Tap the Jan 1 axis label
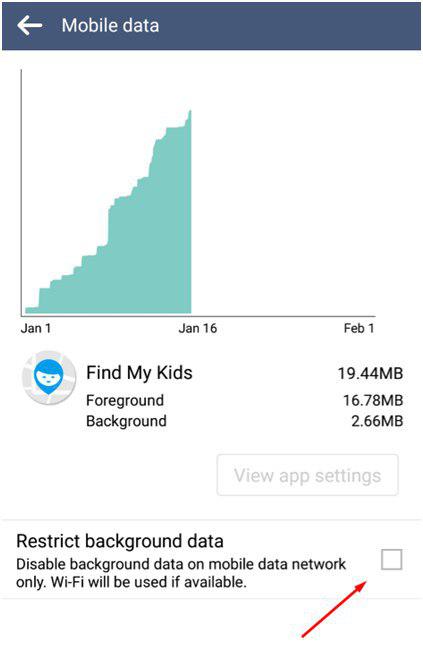This screenshot has height=654, width=423. point(36,328)
